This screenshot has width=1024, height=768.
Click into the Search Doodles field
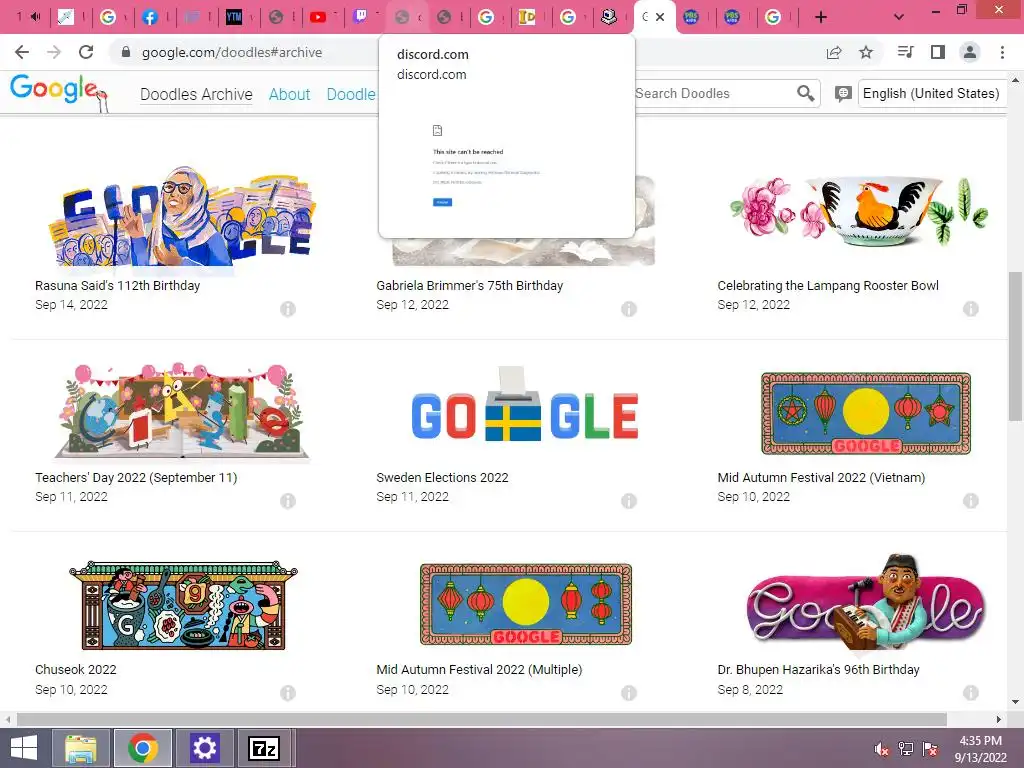(712, 93)
